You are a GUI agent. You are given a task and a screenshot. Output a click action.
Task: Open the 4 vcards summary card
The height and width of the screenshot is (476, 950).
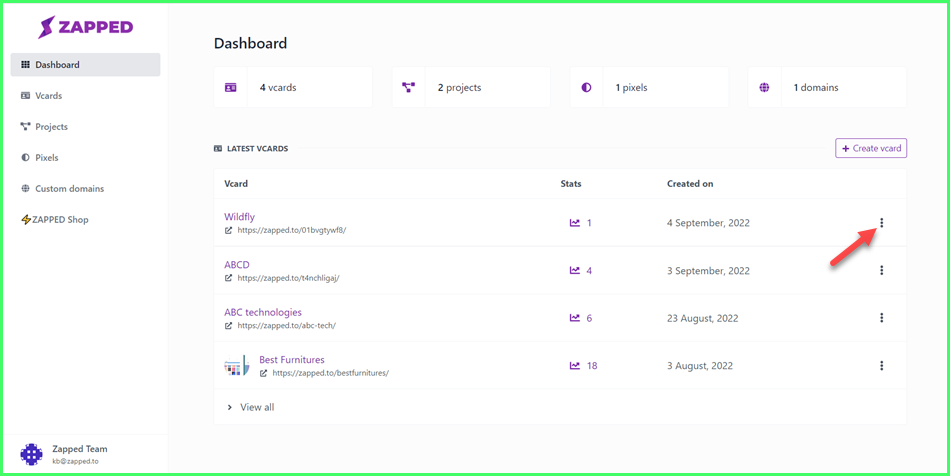(293, 87)
